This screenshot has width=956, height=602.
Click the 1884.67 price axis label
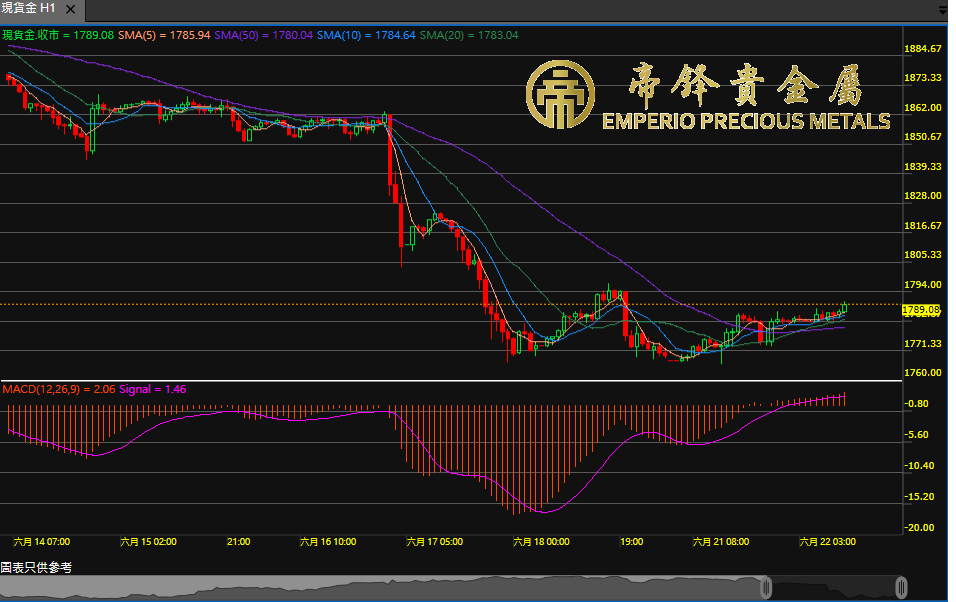[923, 48]
